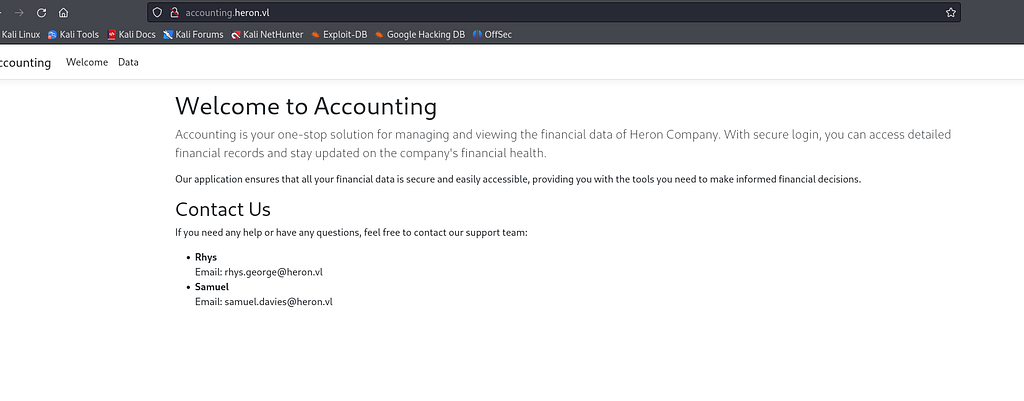
Task: Open OffSec bookmark
Action: tap(492, 35)
